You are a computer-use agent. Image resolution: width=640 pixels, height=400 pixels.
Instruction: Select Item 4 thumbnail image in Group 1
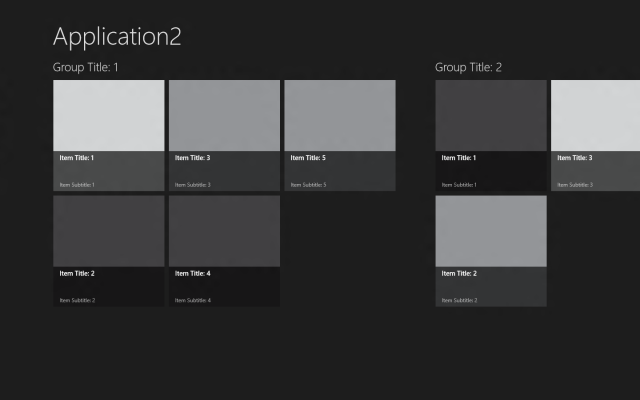point(224,231)
